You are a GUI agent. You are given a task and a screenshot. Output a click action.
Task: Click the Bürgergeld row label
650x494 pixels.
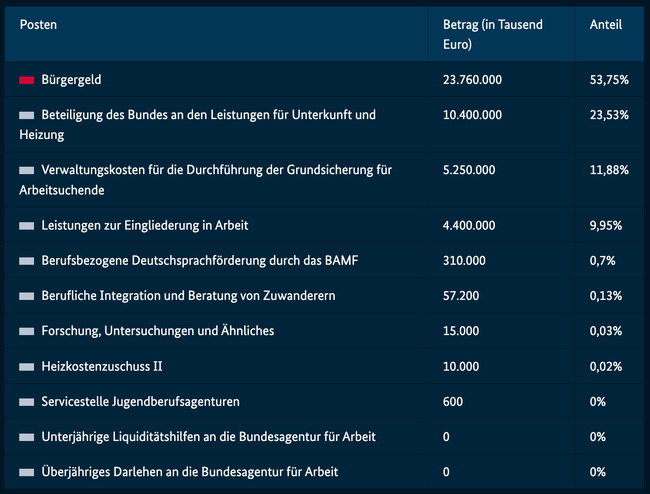[x=71, y=79]
